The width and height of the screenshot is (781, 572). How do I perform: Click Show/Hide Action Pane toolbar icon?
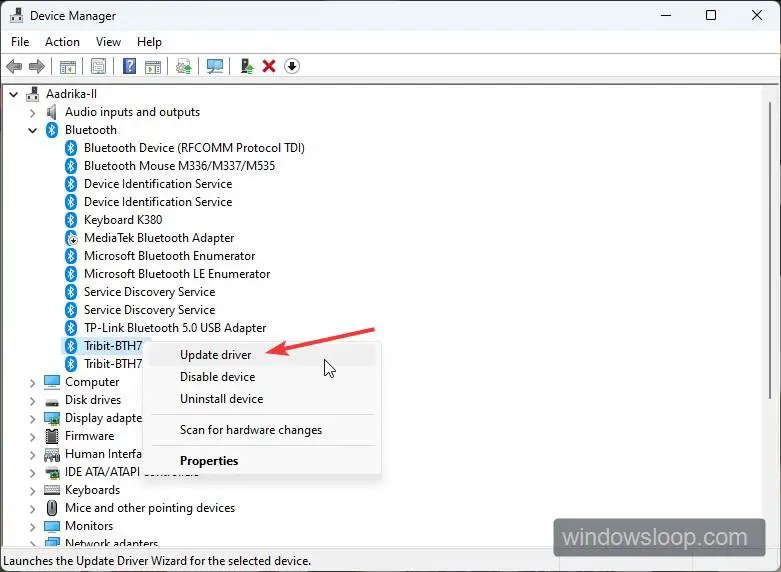[153, 66]
